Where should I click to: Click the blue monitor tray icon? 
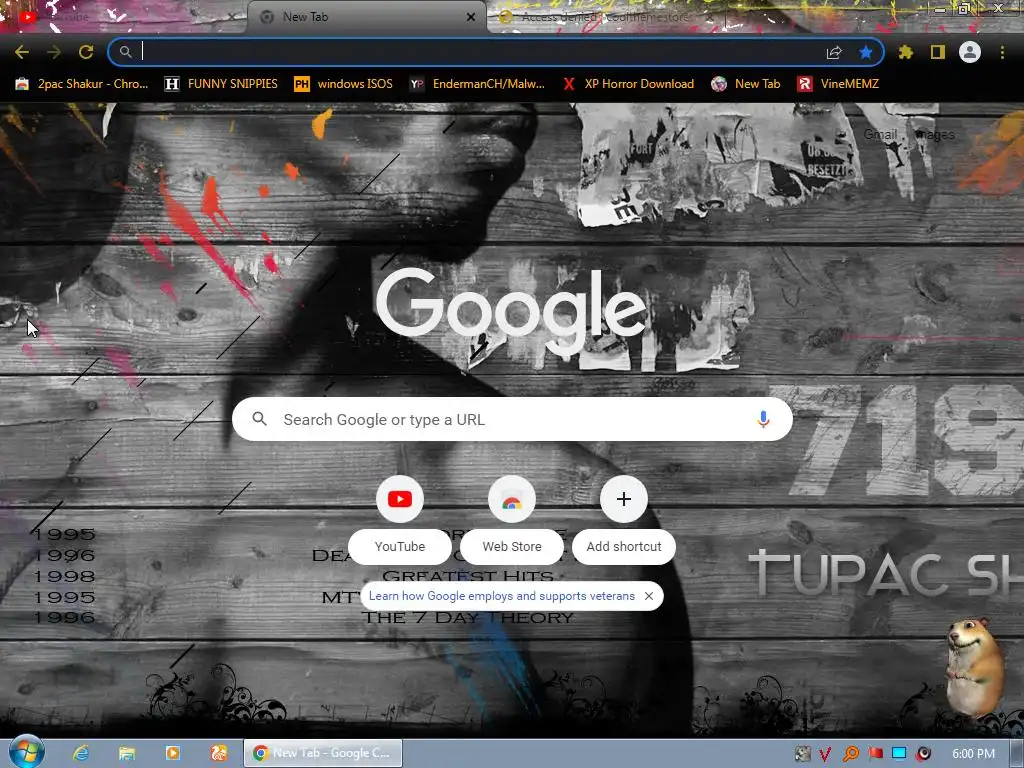tap(899, 754)
